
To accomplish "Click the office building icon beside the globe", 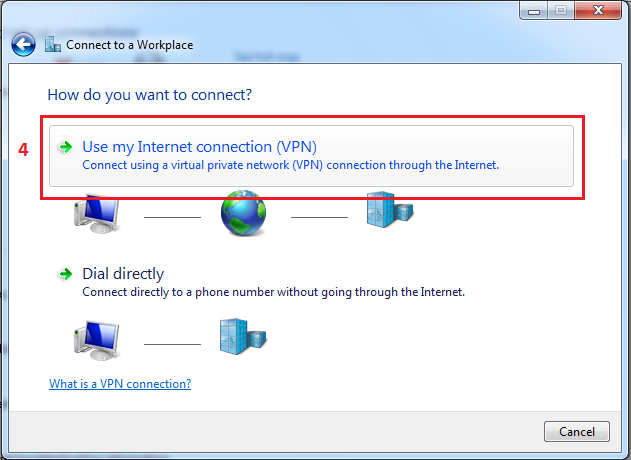I will [x=390, y=209].
